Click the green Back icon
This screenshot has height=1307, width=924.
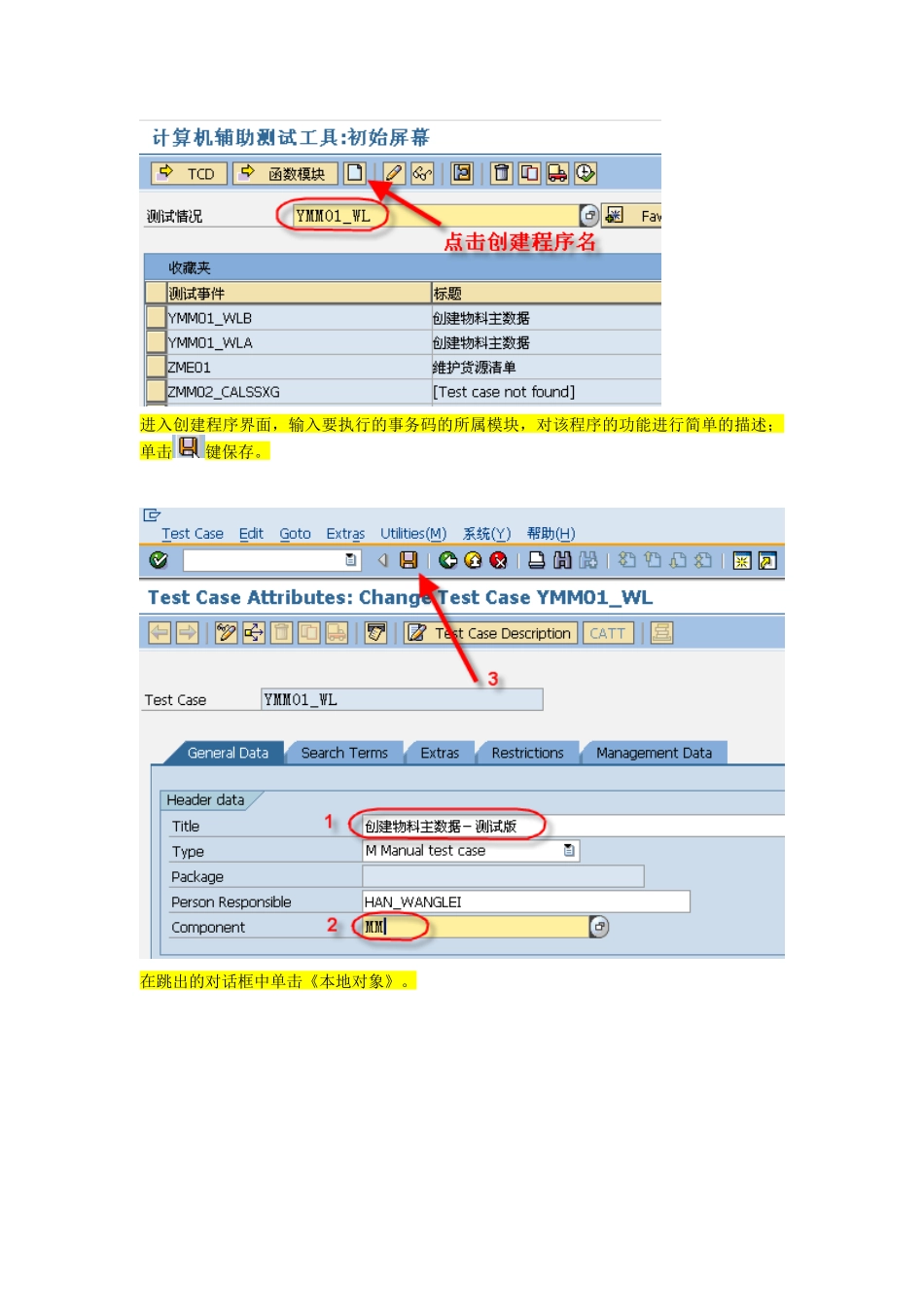tap(447, 560)
